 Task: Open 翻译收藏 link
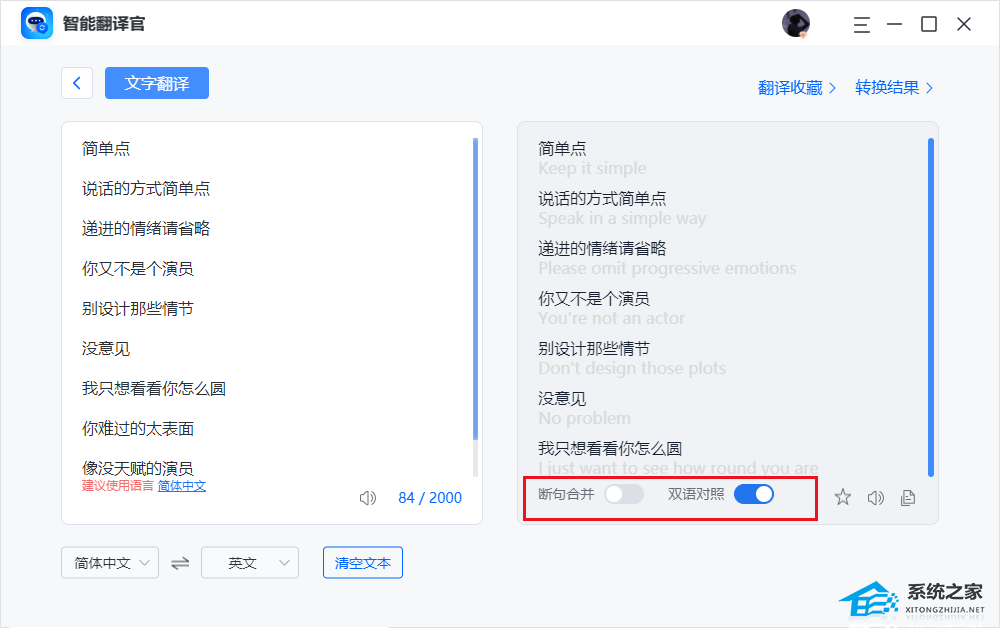(797, 88)
